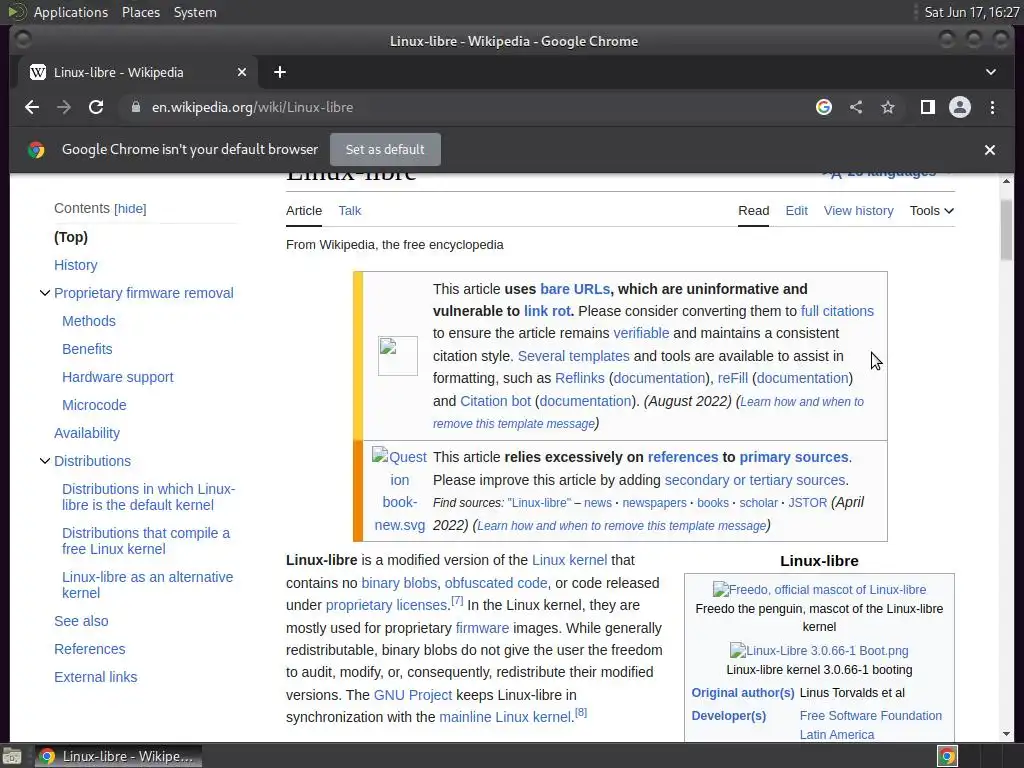Click the scrollbar down arrow
Image resolution: width=1024 pixels, height=768 pixels.
[x=1006, y=734]
